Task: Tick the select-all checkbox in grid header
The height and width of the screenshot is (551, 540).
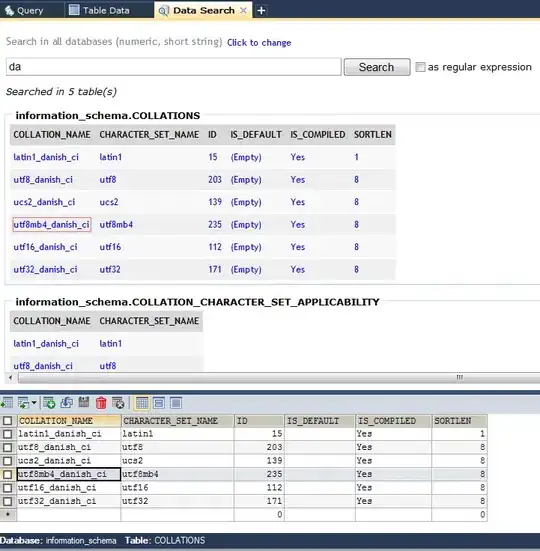Action: (7, 420)
